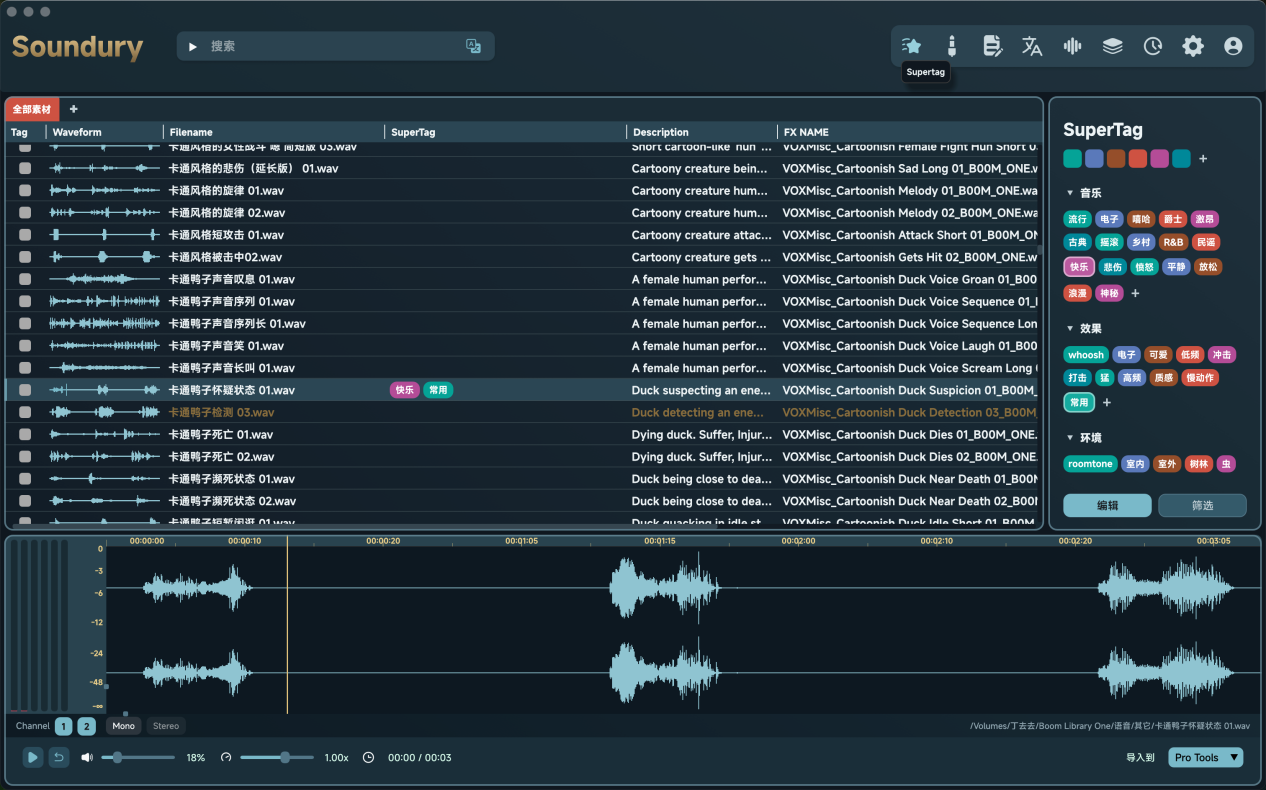Select the whoosh tag

(1086, 355)
